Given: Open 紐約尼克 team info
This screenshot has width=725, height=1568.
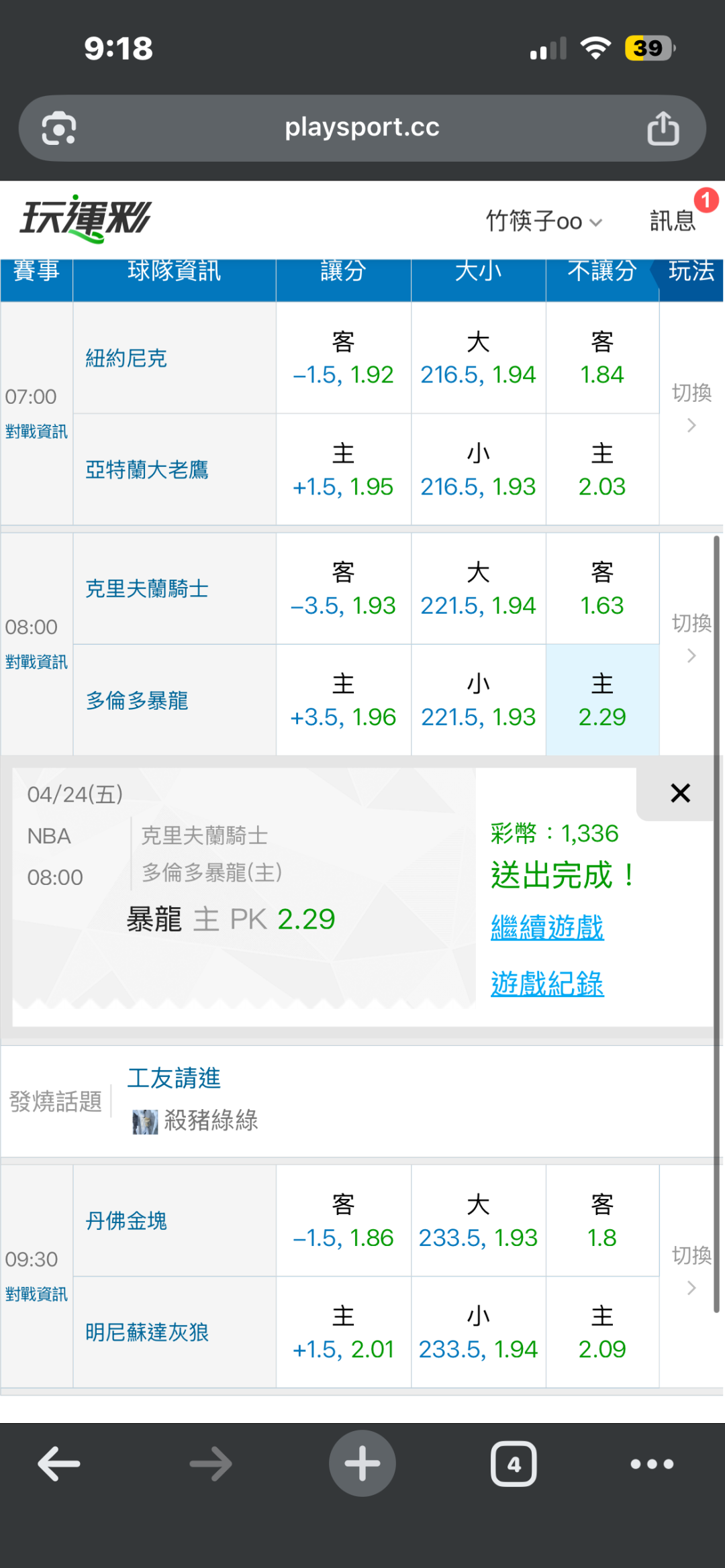Looking at the screenshot, I should [x=126, y=358].
